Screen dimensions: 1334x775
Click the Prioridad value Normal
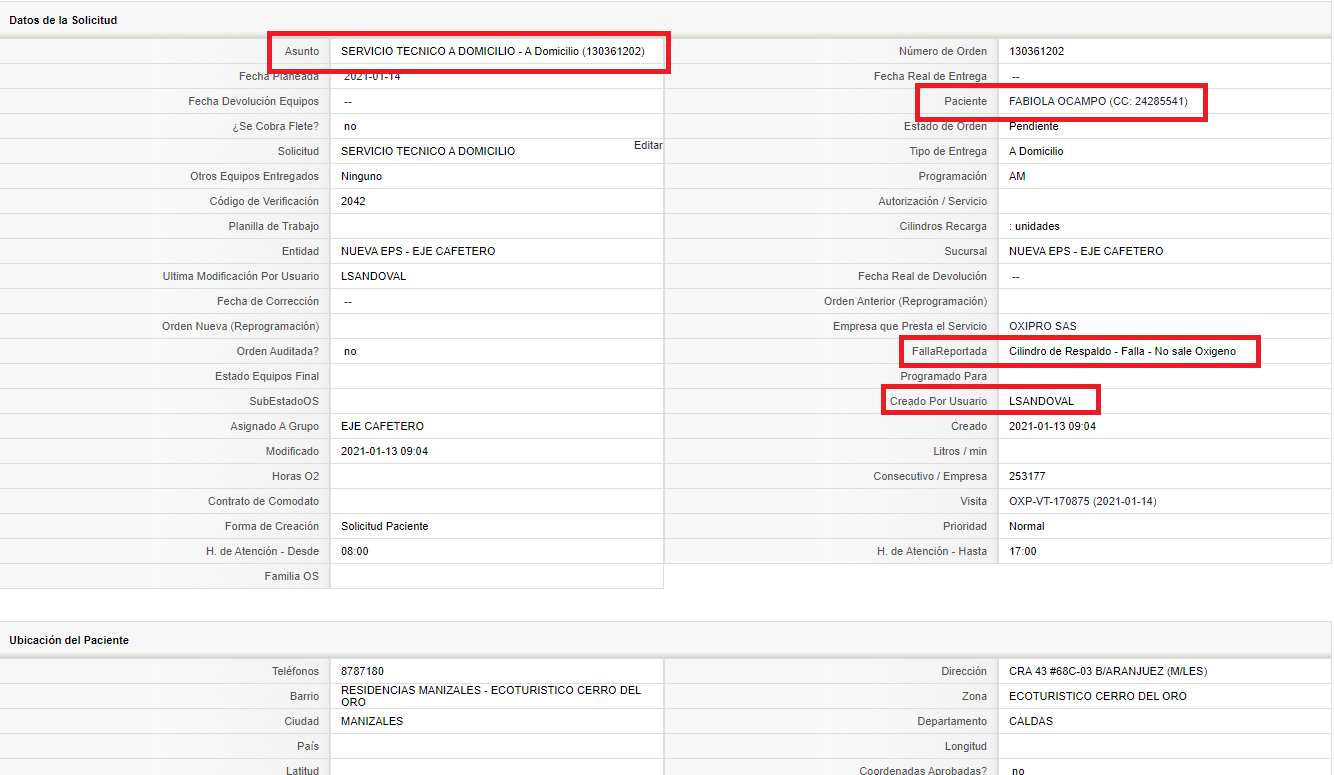[1027, 526]
